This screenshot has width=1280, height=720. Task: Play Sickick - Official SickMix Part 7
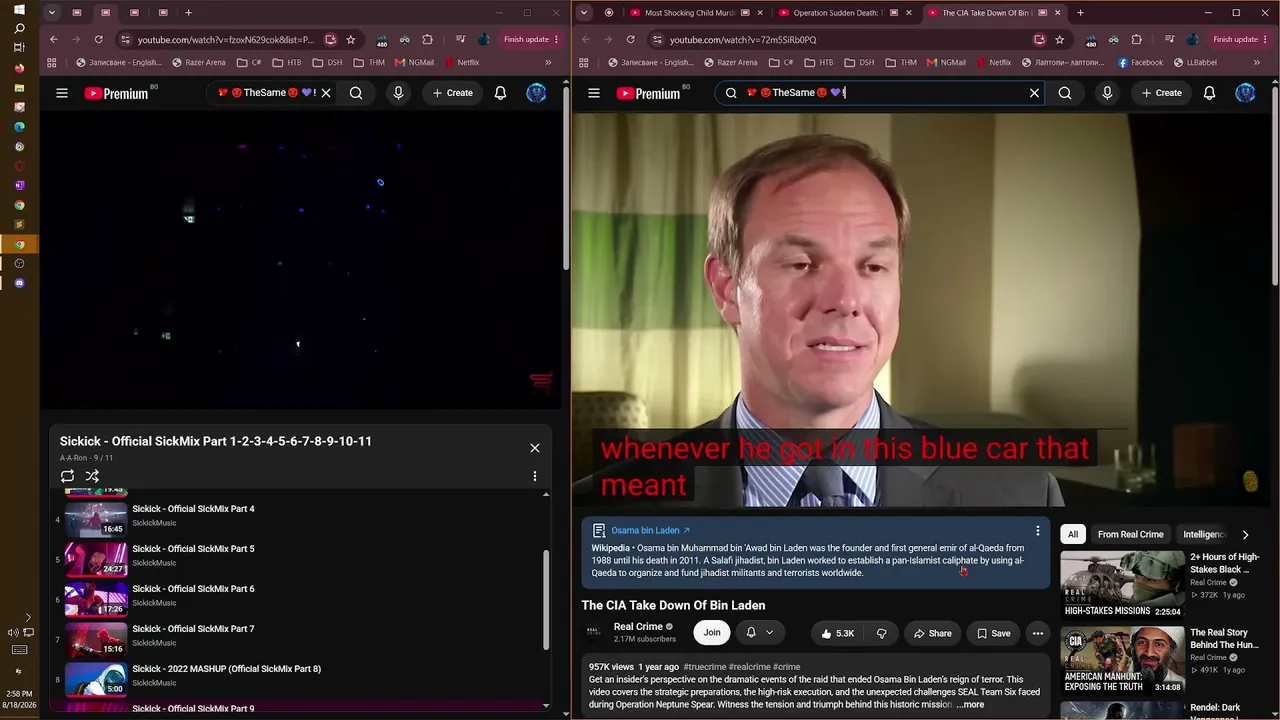[x=298, y=639]
